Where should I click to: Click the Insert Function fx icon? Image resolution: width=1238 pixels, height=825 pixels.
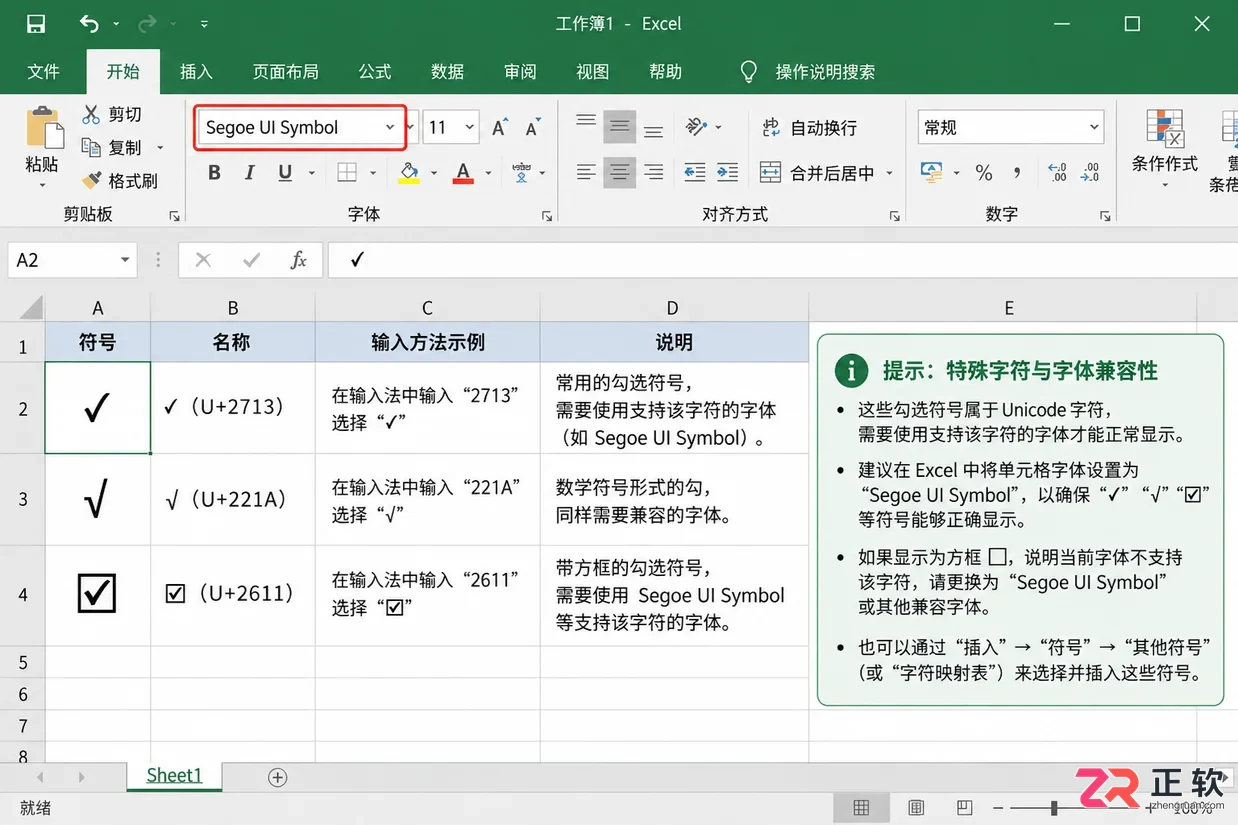298,260
